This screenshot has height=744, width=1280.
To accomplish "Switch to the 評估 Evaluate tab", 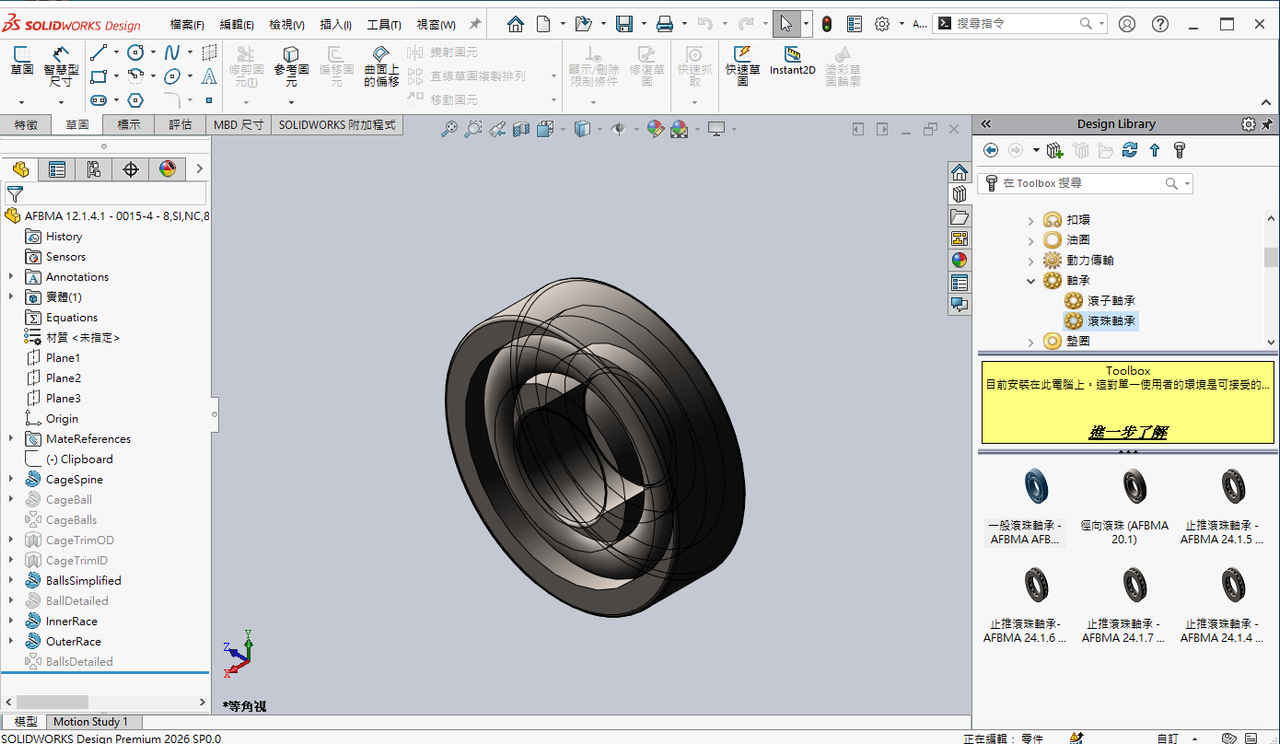I will point(180,125).
